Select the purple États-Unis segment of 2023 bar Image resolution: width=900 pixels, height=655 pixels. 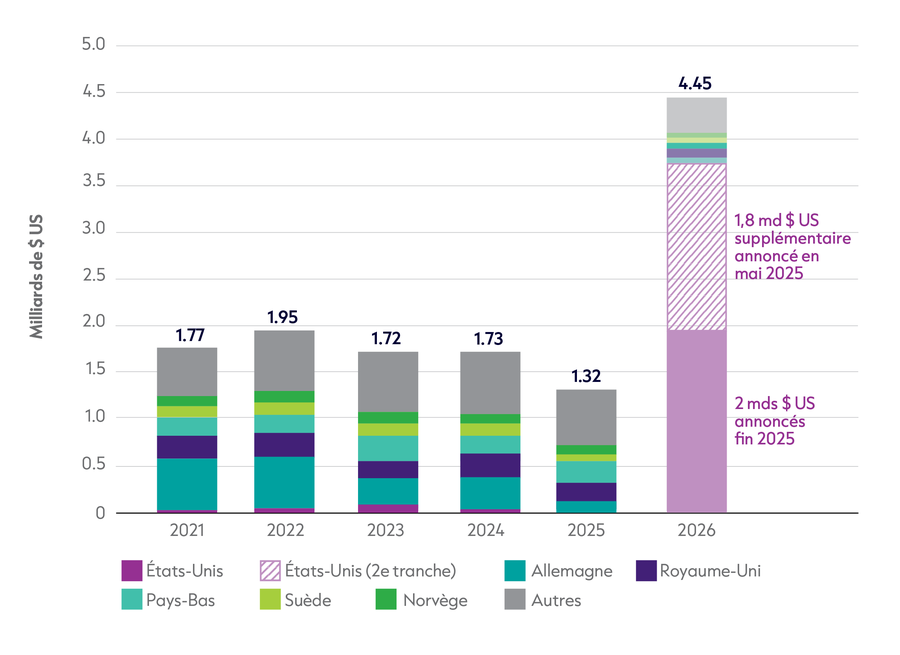pos(388,509)
